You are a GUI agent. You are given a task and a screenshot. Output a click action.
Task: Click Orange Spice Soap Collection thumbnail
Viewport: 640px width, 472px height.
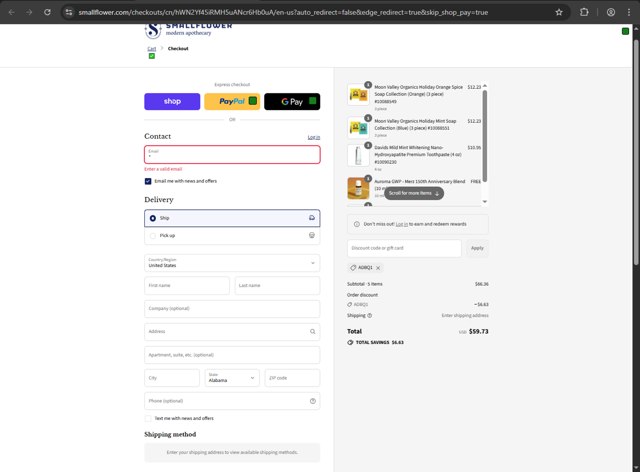pyautogui.click(x=358, y=95)
